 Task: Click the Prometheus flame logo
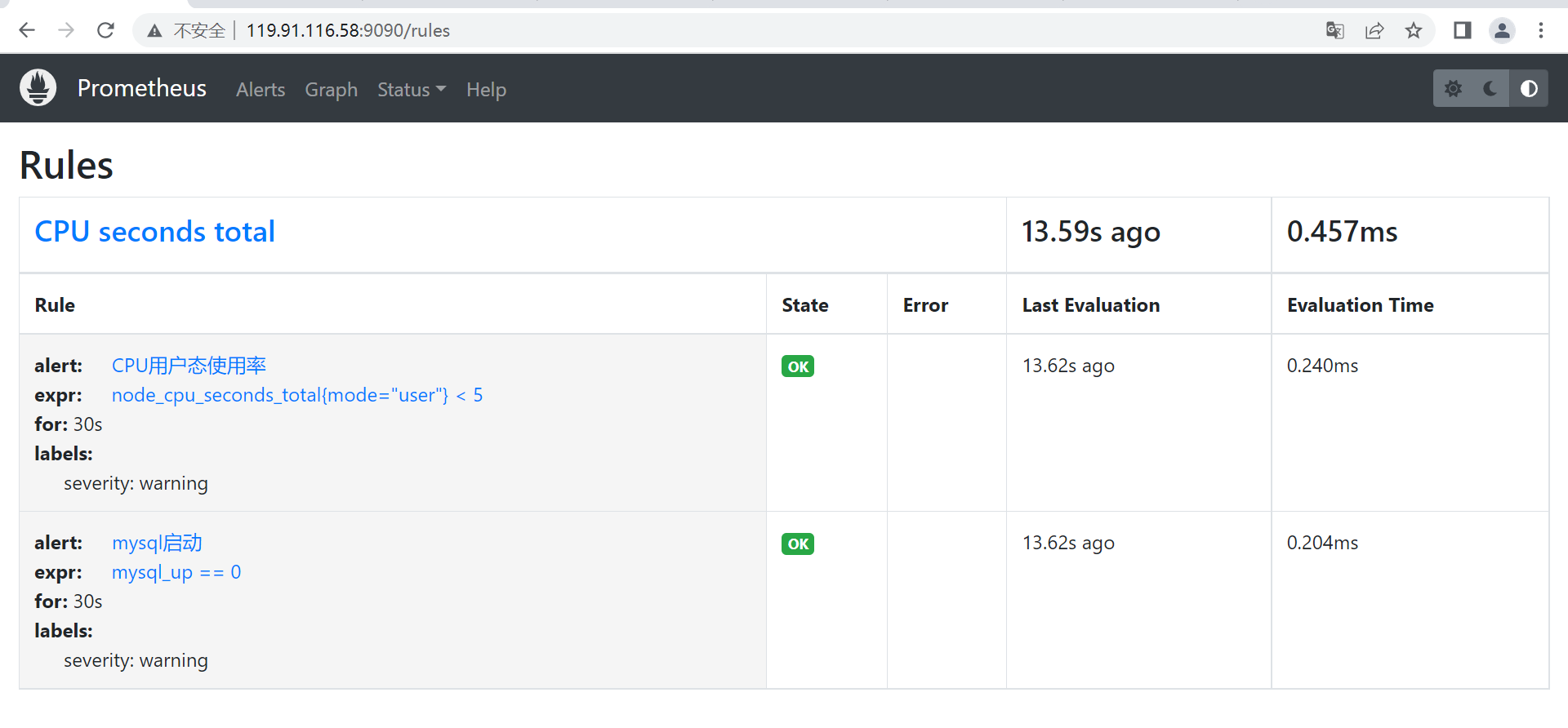coord(38,87)
